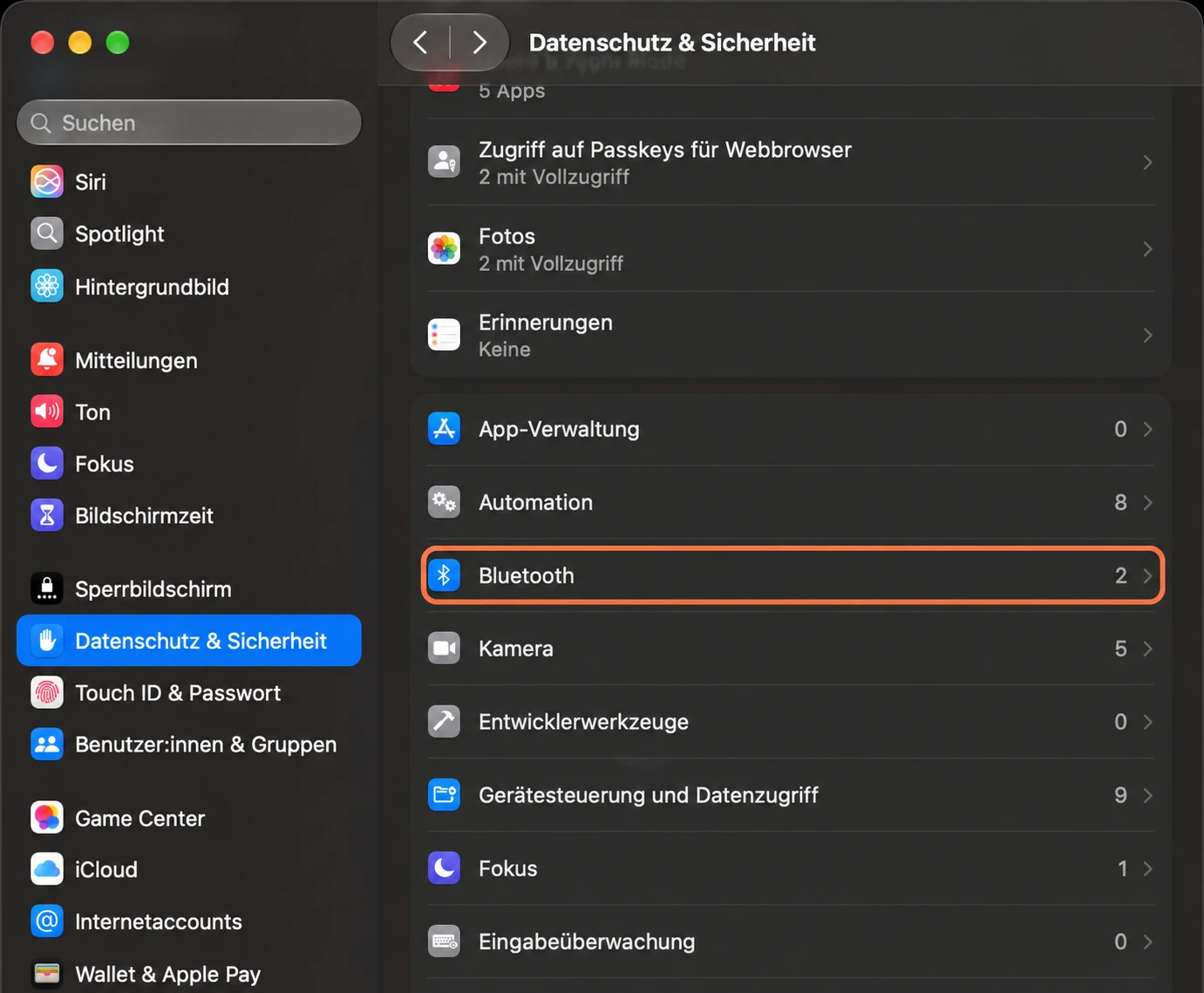Click the Hintergrundbild flower icon
The height and width of the screenshot is (993, 1204).
point(47,286)
